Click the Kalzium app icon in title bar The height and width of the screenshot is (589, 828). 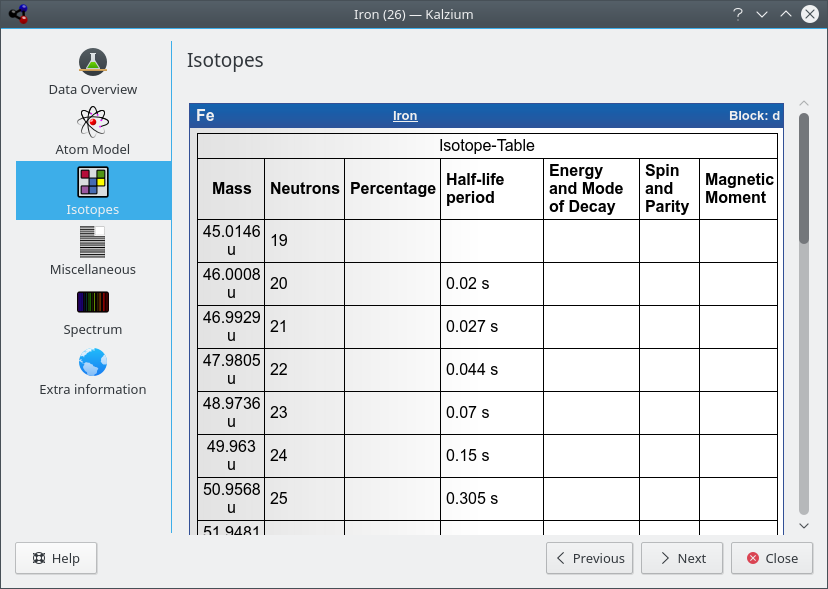pyautogui.click(x=18, y=14)
